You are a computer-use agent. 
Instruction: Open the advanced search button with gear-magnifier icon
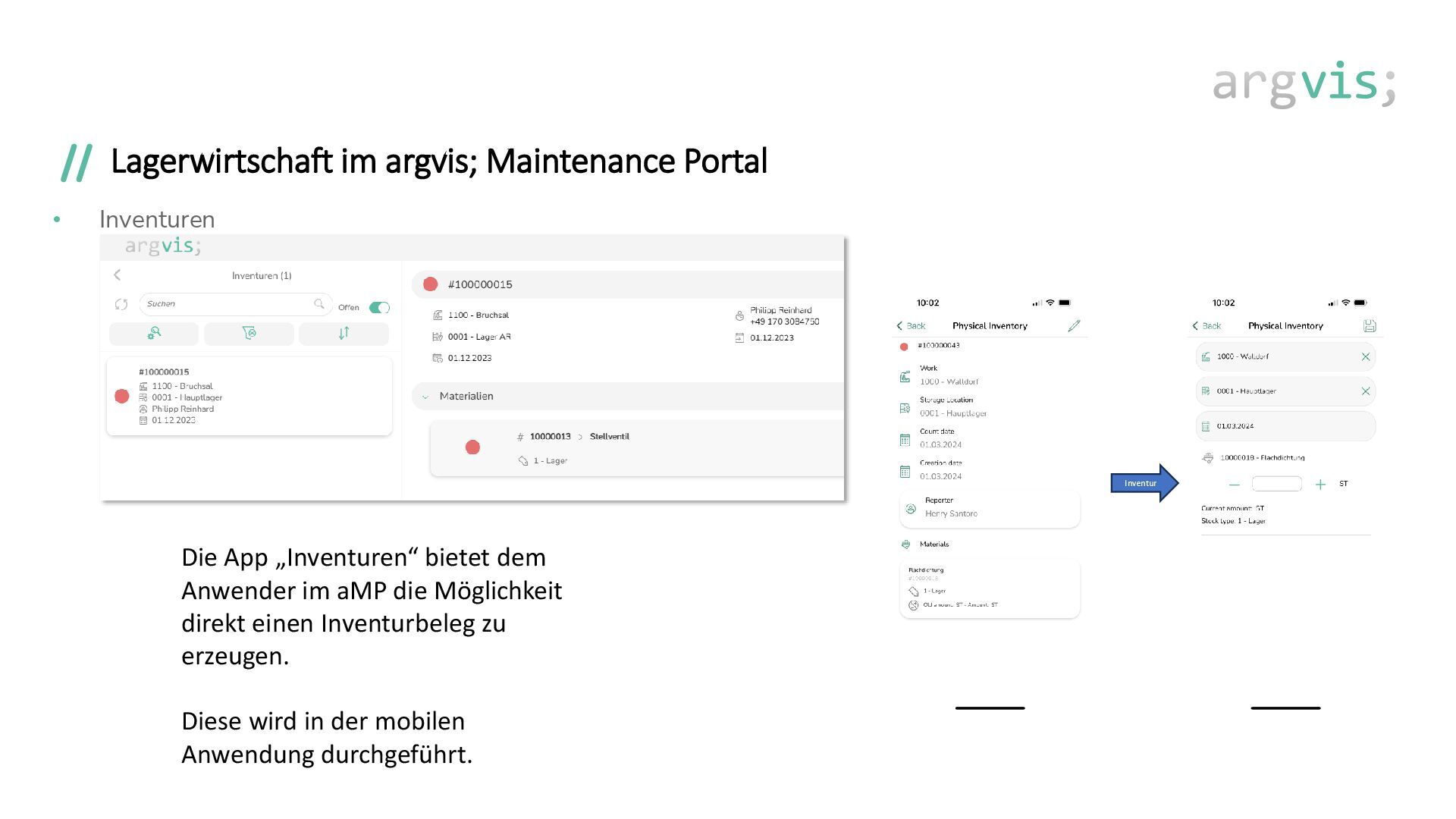click(x=154, y=333)
